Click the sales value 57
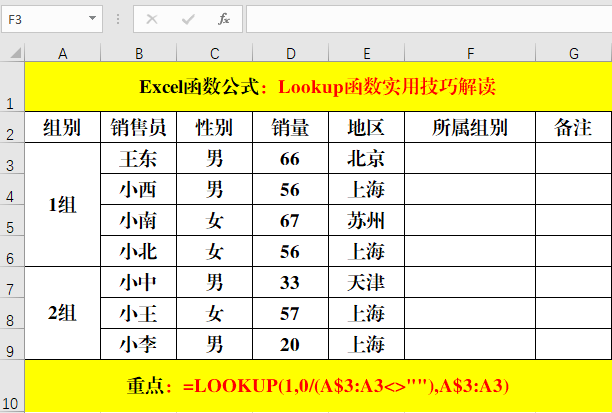This screenshot has width=612, height=413. (x=291, y=313)
